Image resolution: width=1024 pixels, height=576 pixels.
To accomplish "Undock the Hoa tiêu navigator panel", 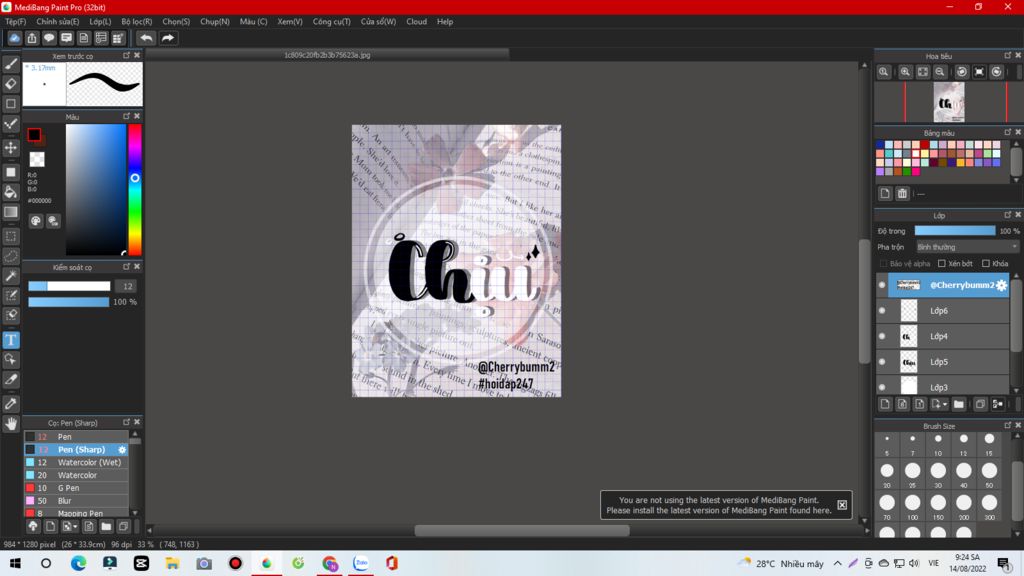I will point(1008,56).
